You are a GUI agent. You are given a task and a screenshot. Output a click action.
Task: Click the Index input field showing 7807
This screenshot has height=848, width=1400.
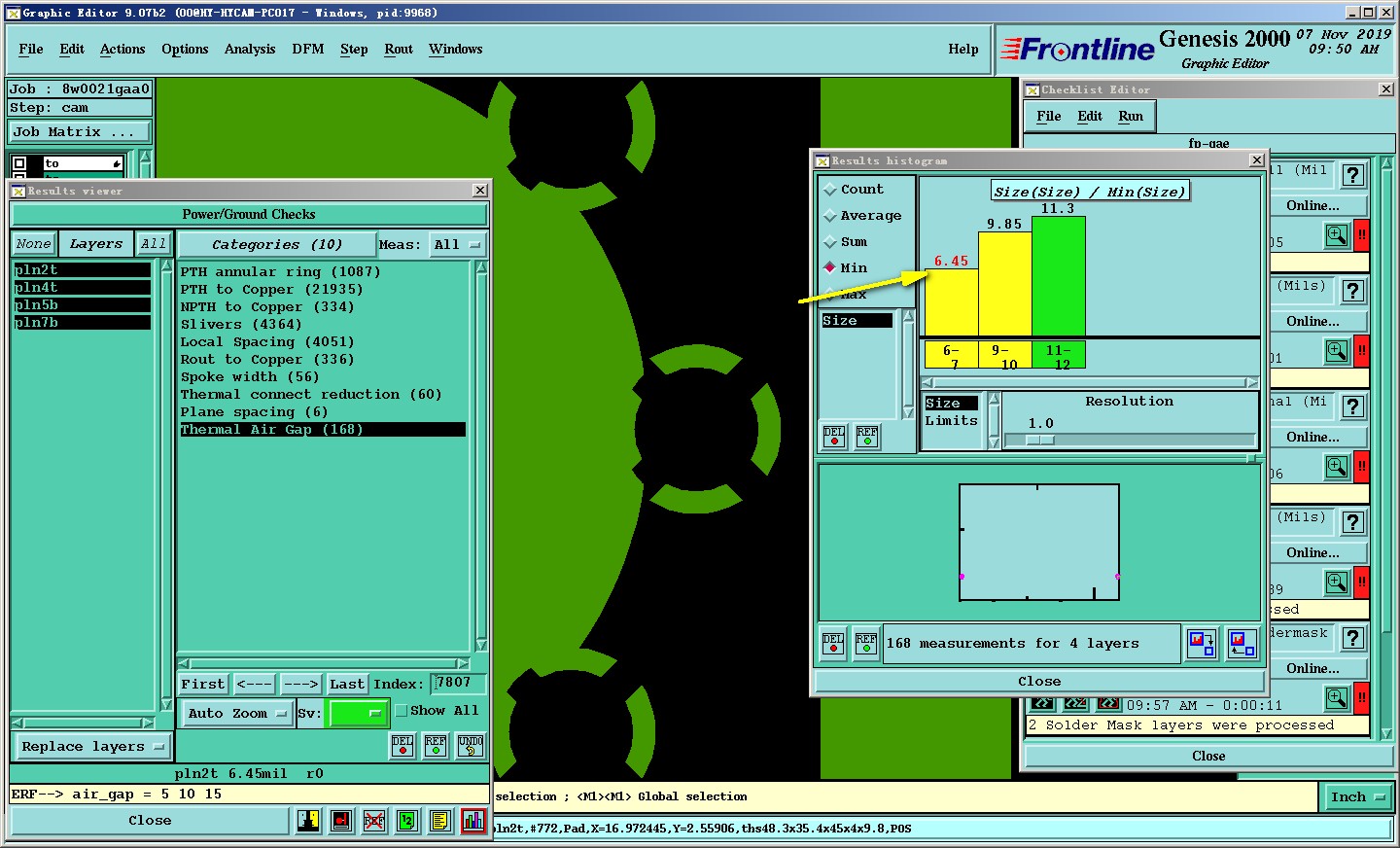click(x=459, y=683)
